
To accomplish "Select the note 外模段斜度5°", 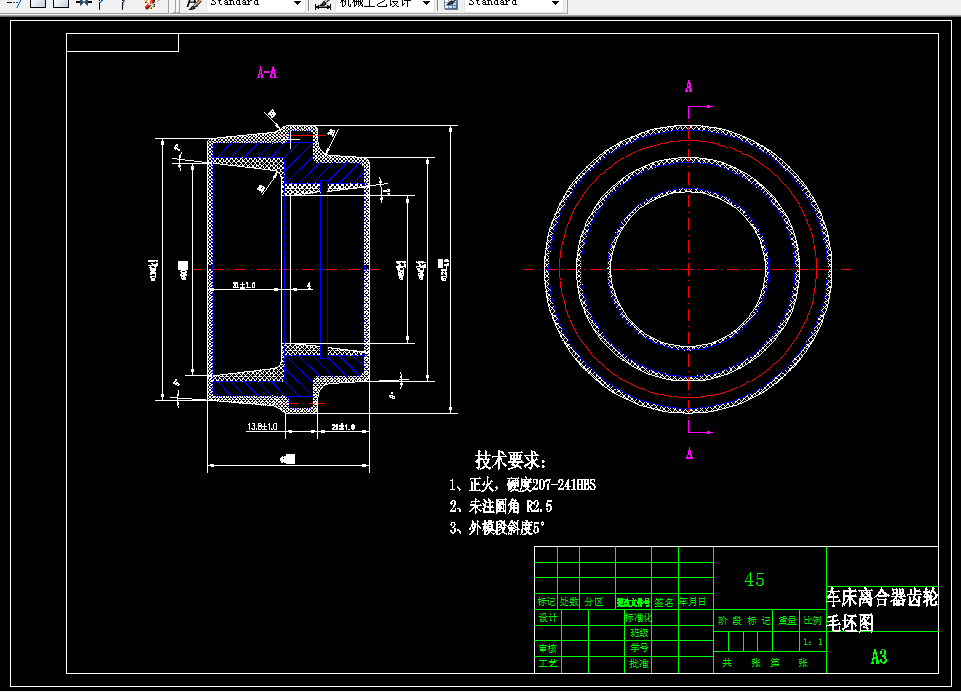I will point(506,528).
